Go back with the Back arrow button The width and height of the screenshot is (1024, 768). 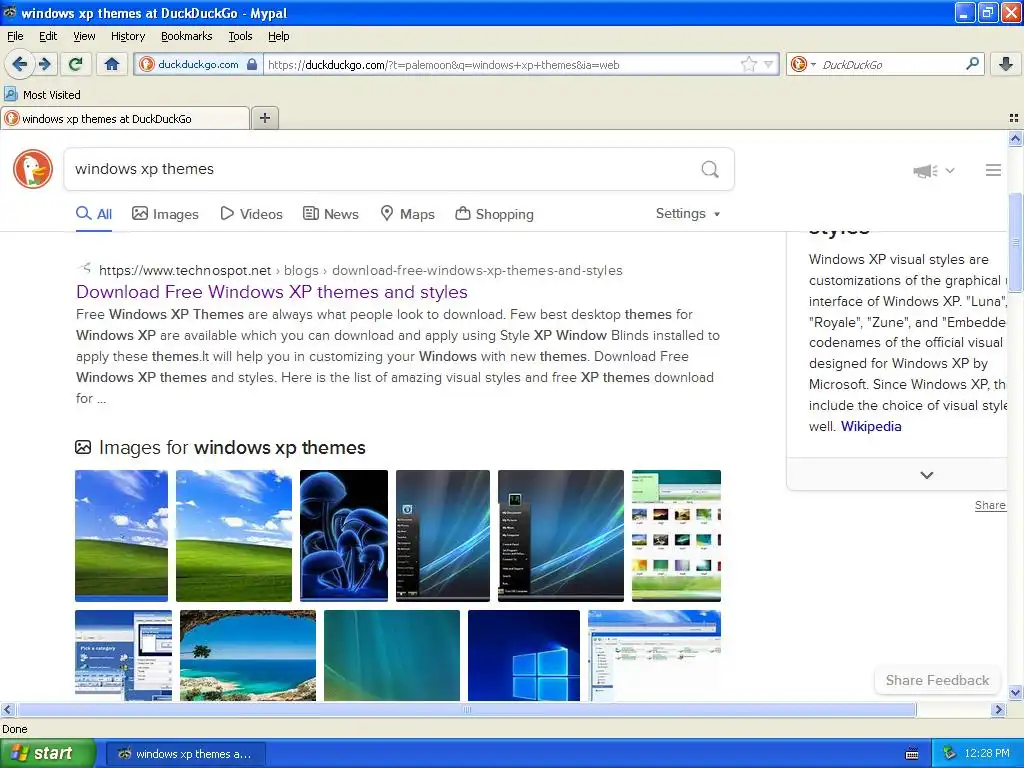click(19, 64)
